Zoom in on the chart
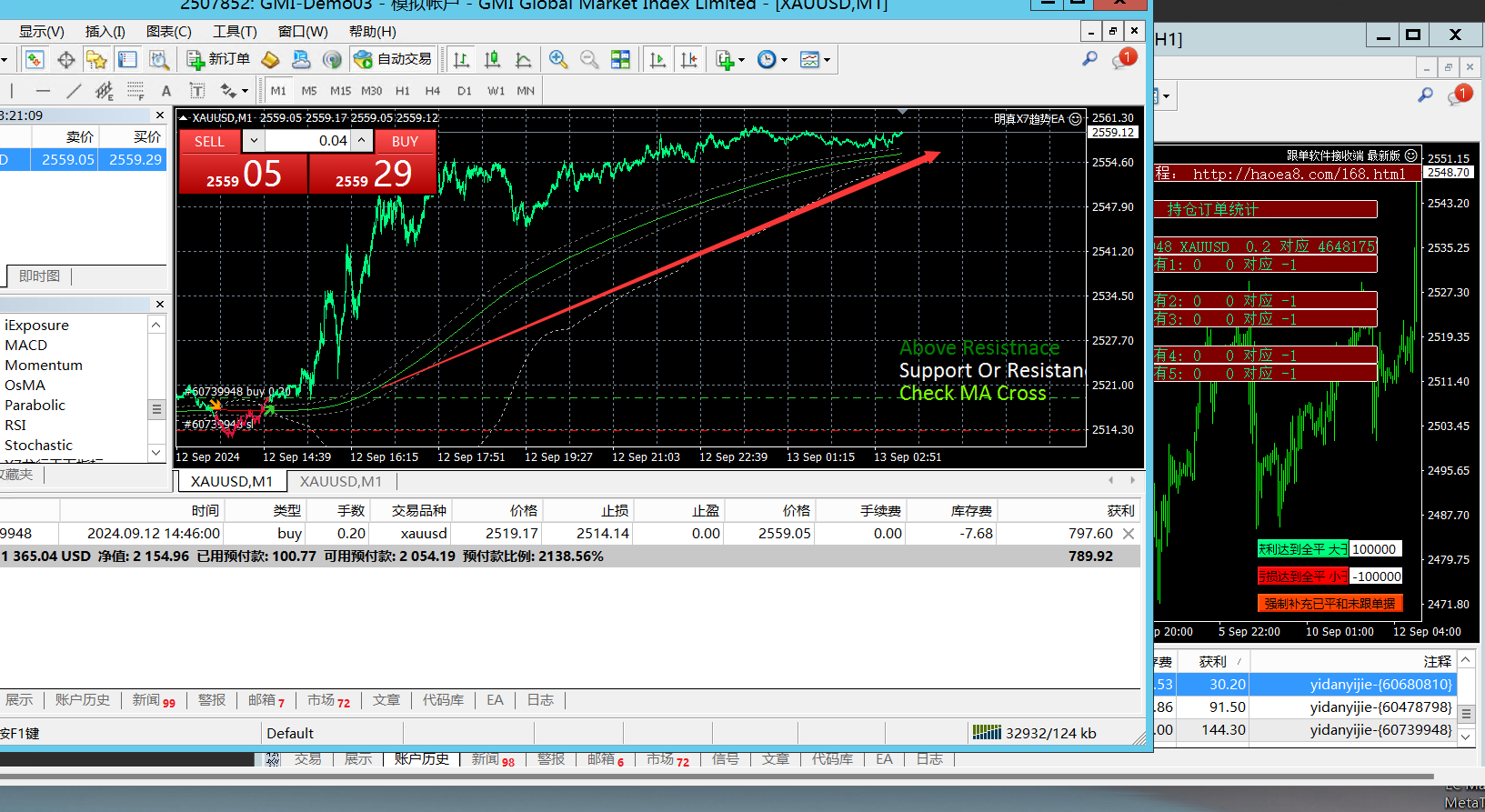 pyautogui.click(x=558, y=60)
